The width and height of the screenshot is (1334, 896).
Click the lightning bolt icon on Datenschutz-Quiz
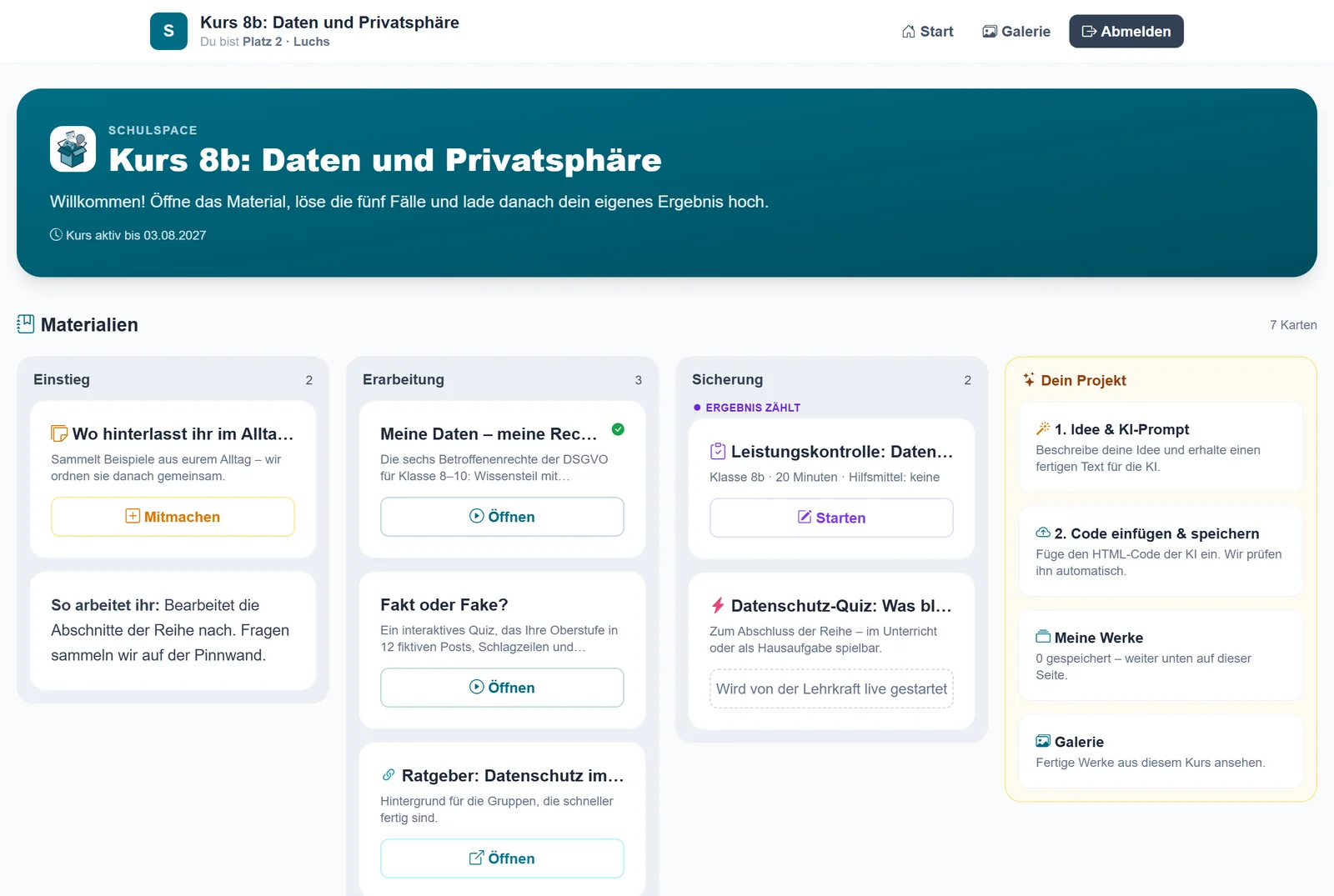pos(717,605)
